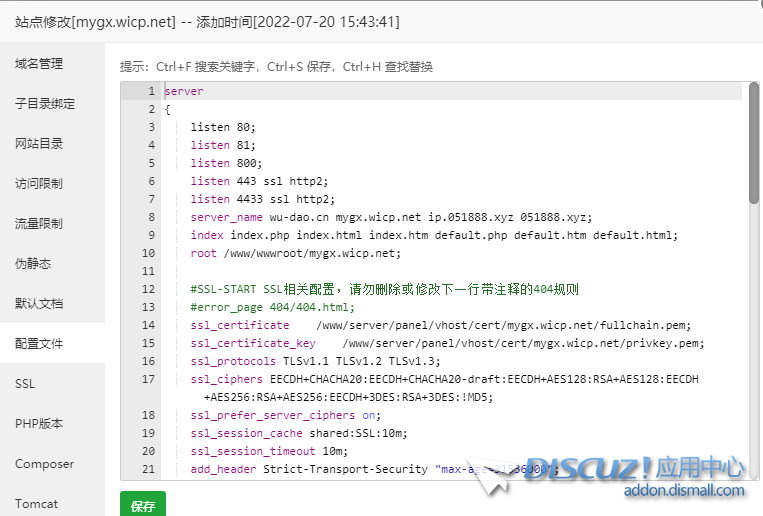This screenshot has width=763, height=516.
Task: Click the #error_page 404/404.html comment
Action: pyautogui.click(x=272, y=307)
